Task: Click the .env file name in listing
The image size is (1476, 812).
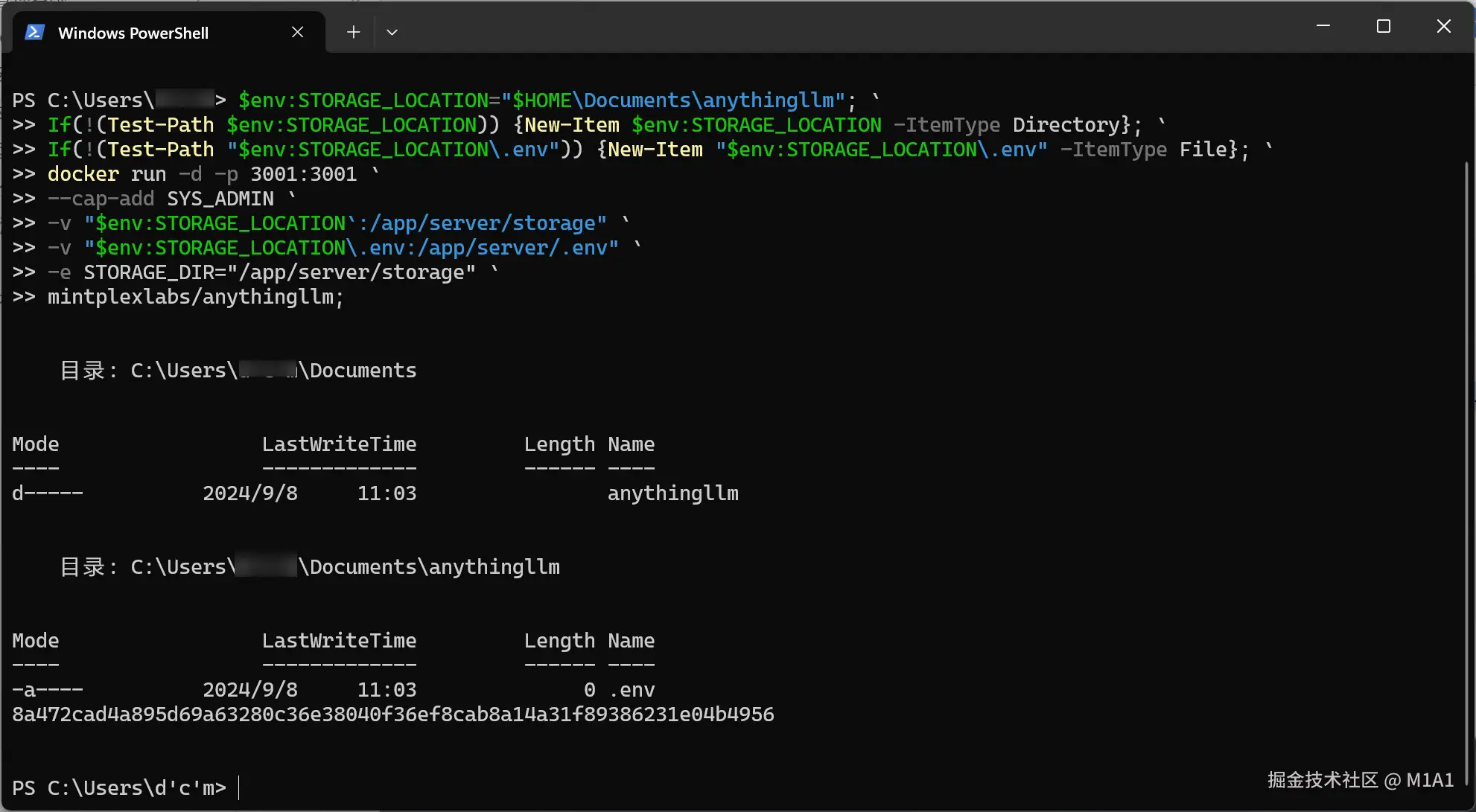Action: coord(632,690)
